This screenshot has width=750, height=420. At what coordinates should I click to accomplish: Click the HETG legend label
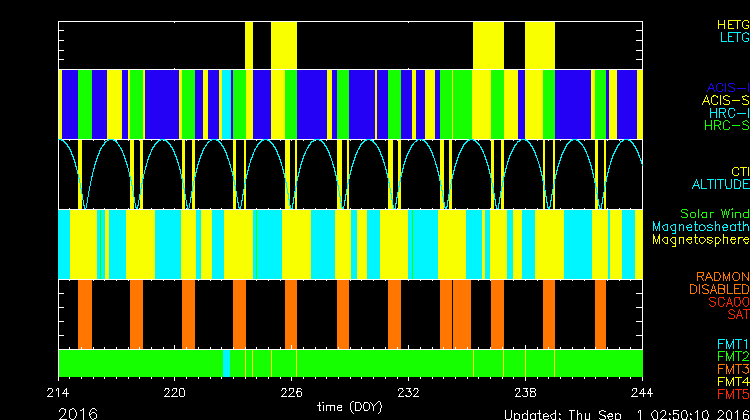tap(732, 24)
